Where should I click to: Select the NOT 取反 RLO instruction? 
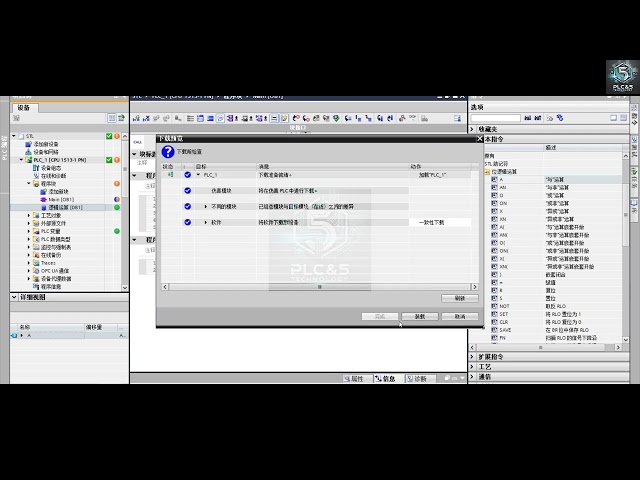[x=555, y=306]
